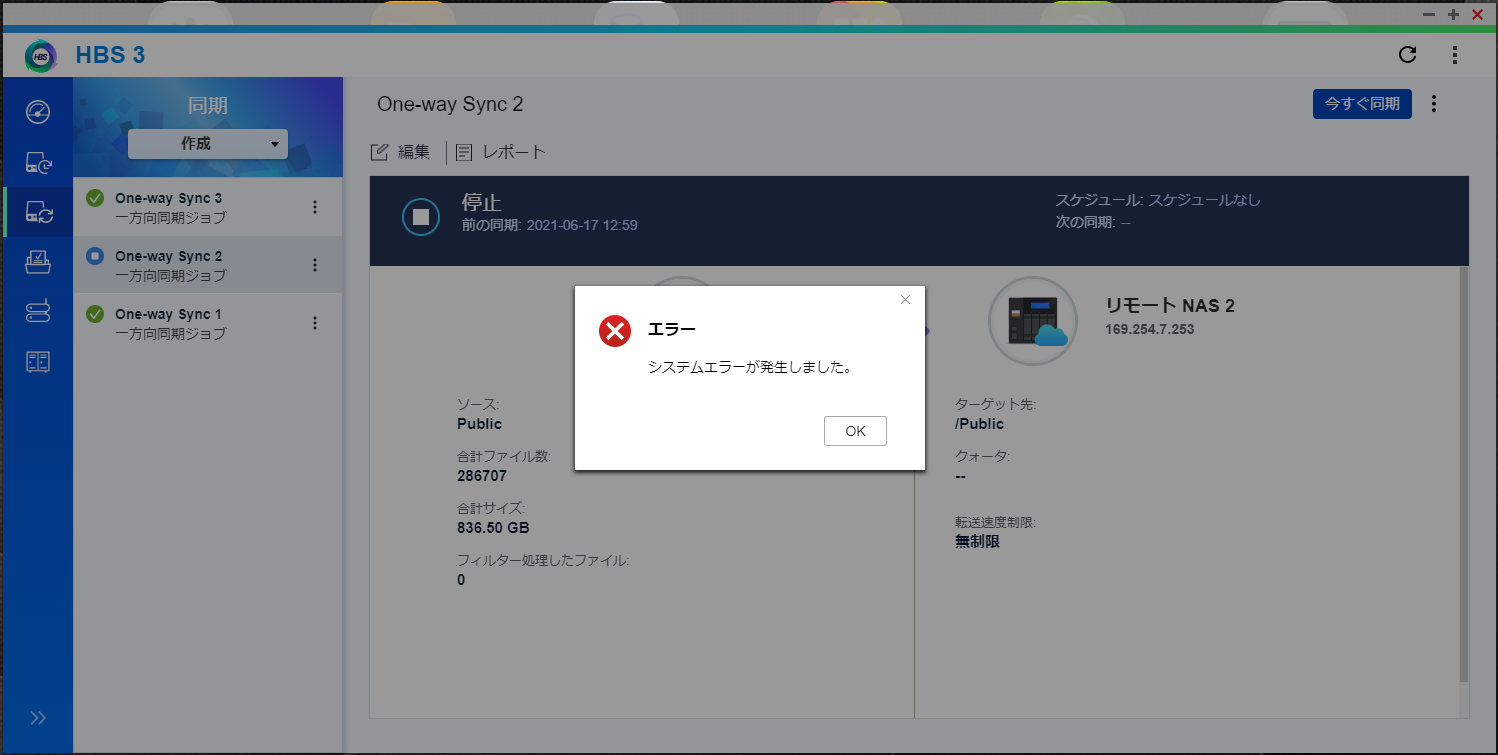Click the HBS 3 app logo

click(x=42, y=56)
